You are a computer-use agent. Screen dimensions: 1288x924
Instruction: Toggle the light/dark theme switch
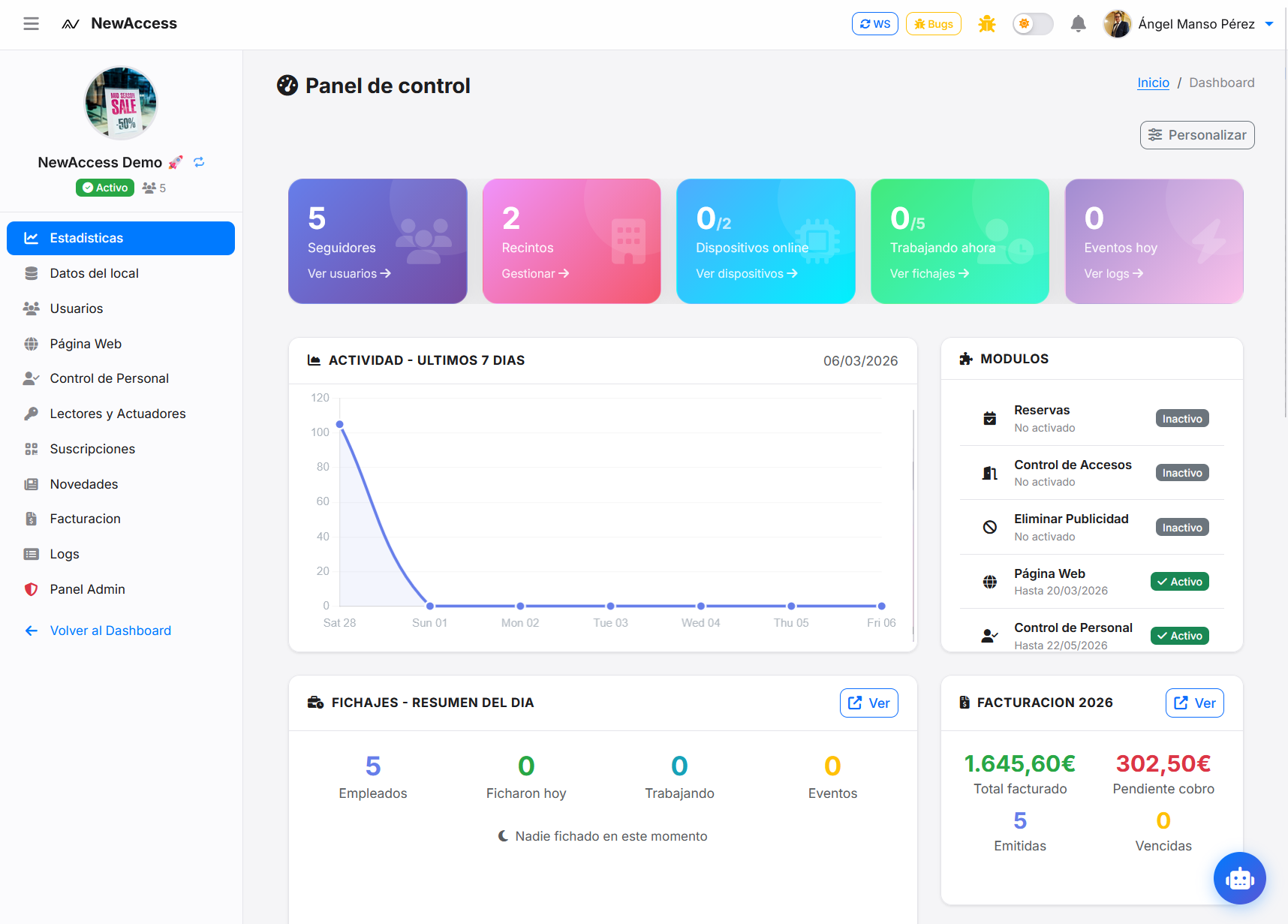pyautogui.click(x=1033, y=24)
